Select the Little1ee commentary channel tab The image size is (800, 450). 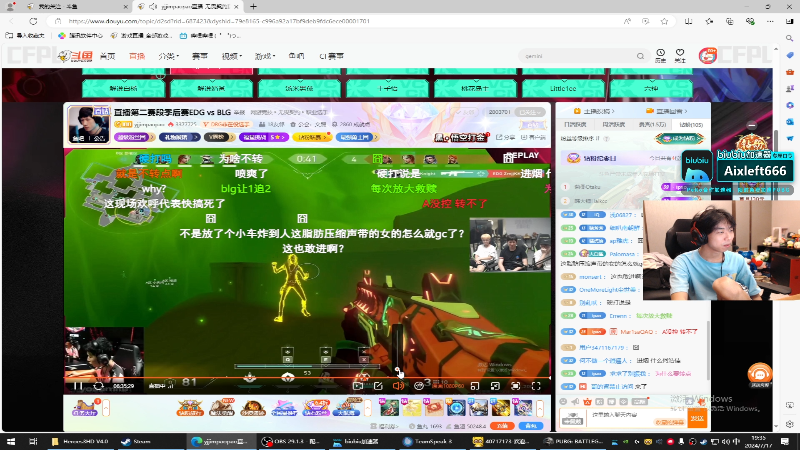coord(563,88)
